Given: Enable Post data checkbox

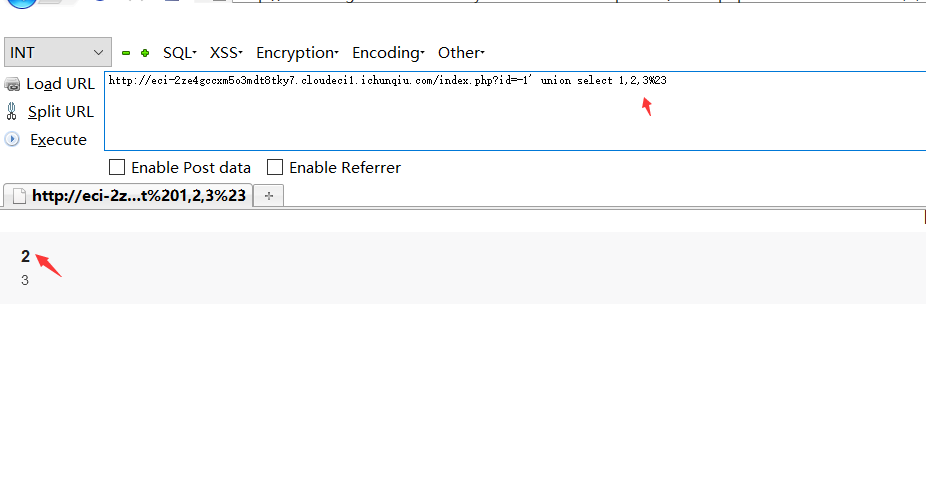Looking at the screenshot, I should [x=117, y=167].
